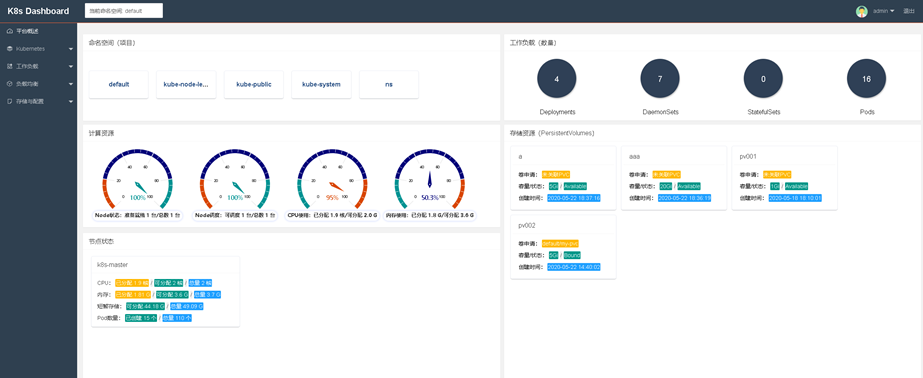923x378 pixels.
Task: Click the 负载均衡 sidebar icon
Action: tap(9, 84)
